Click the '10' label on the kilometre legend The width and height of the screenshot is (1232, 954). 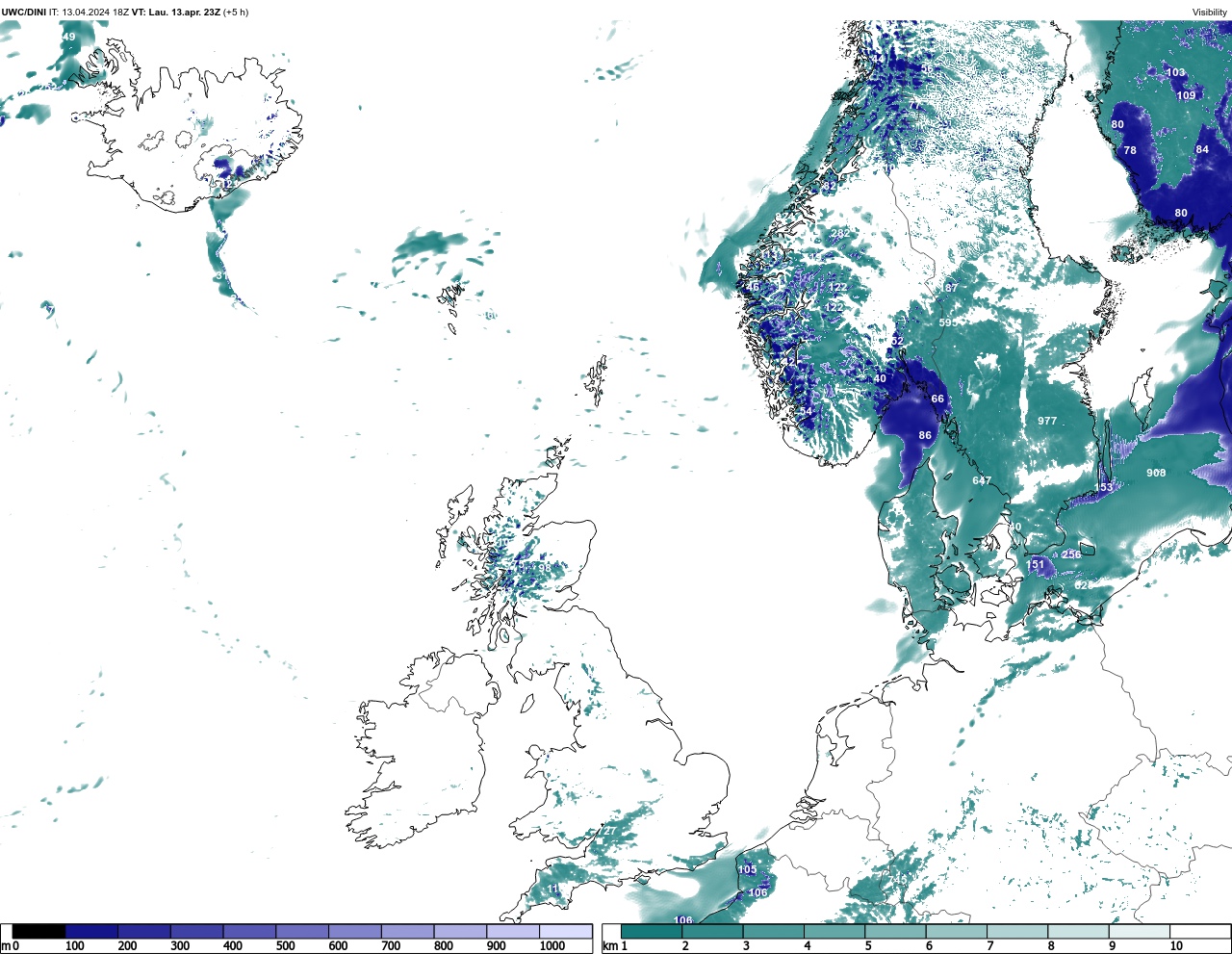[x=1176, y=946]
